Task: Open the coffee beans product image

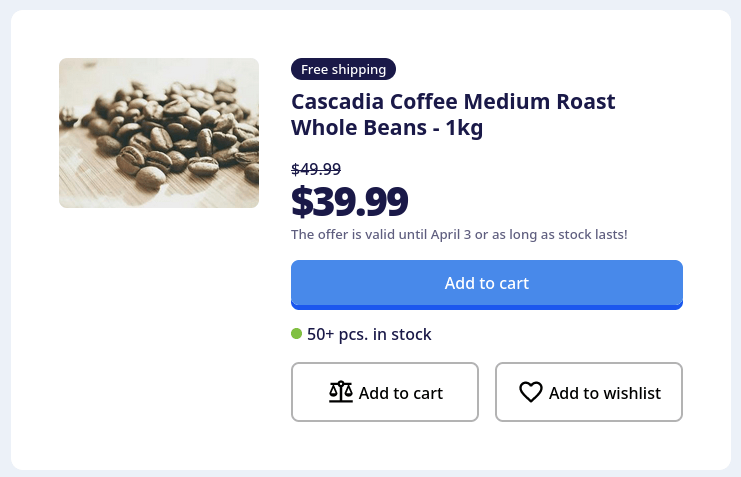Action: (x=159, y=133)
